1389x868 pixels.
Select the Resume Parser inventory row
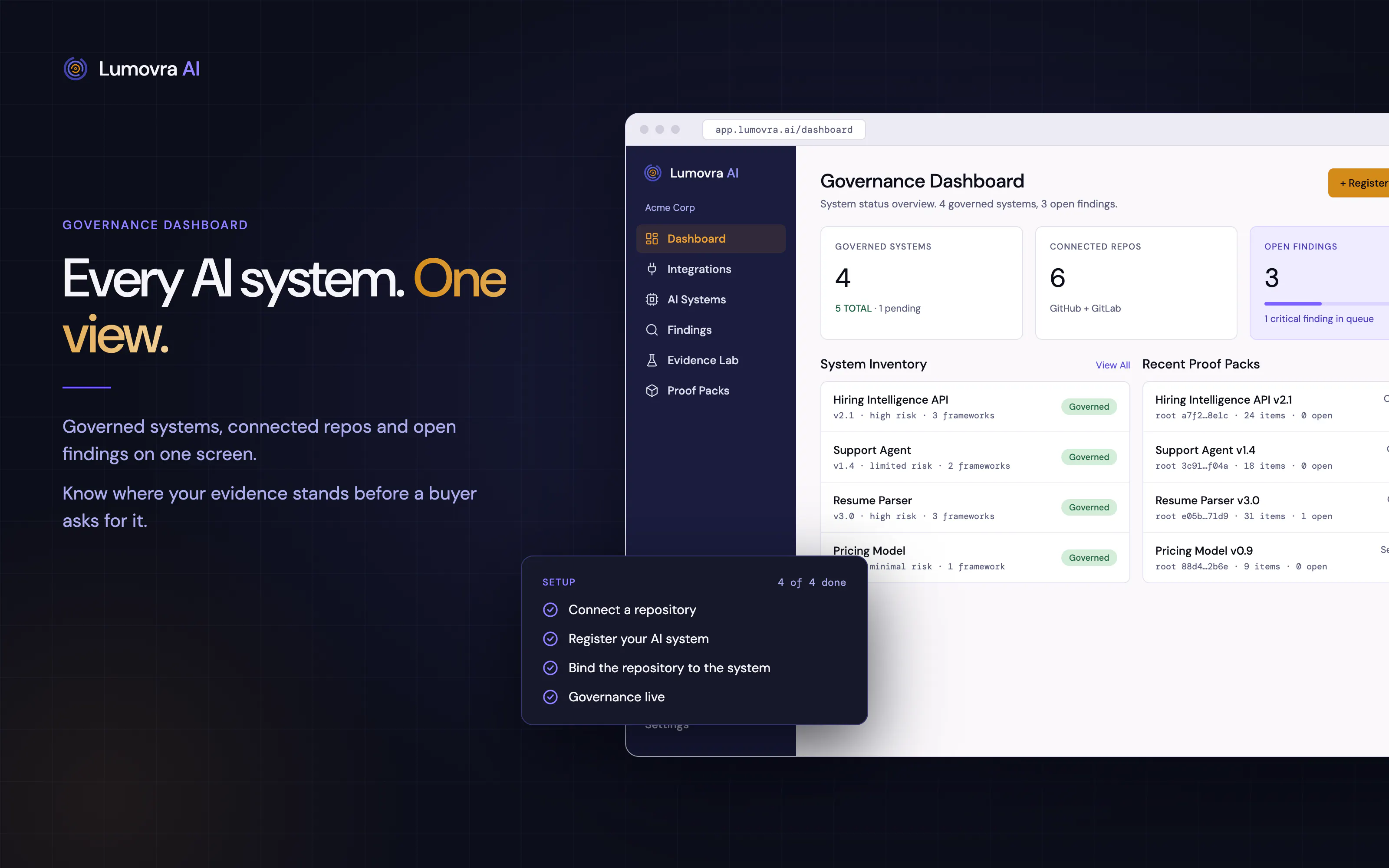coord(975,507)
